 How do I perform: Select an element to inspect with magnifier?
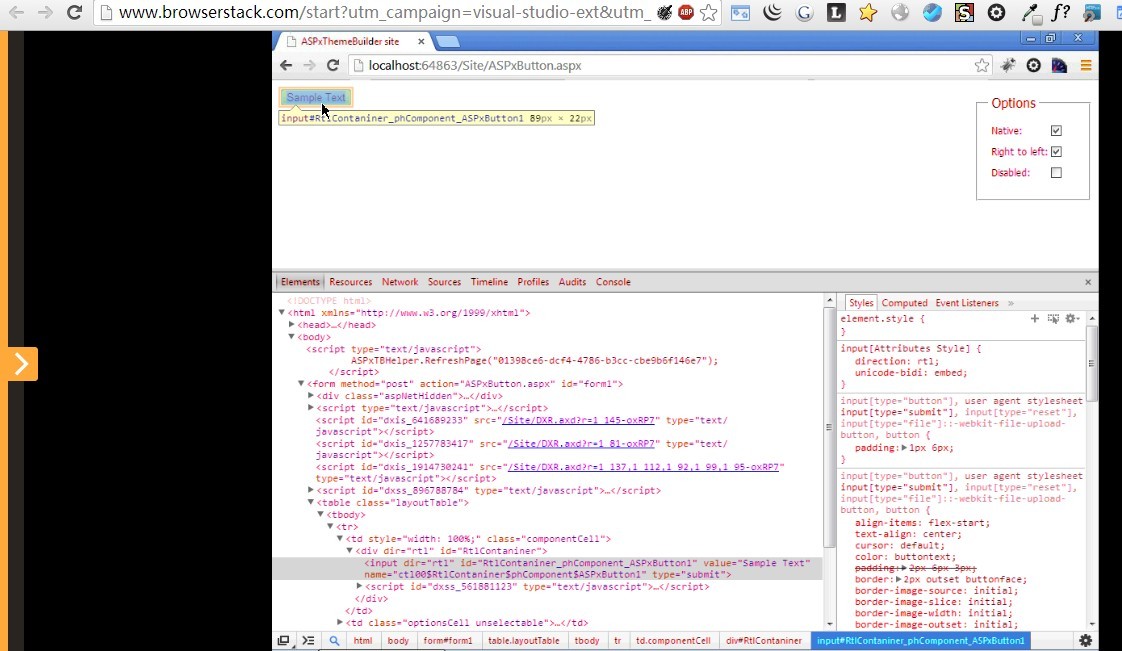334,640
